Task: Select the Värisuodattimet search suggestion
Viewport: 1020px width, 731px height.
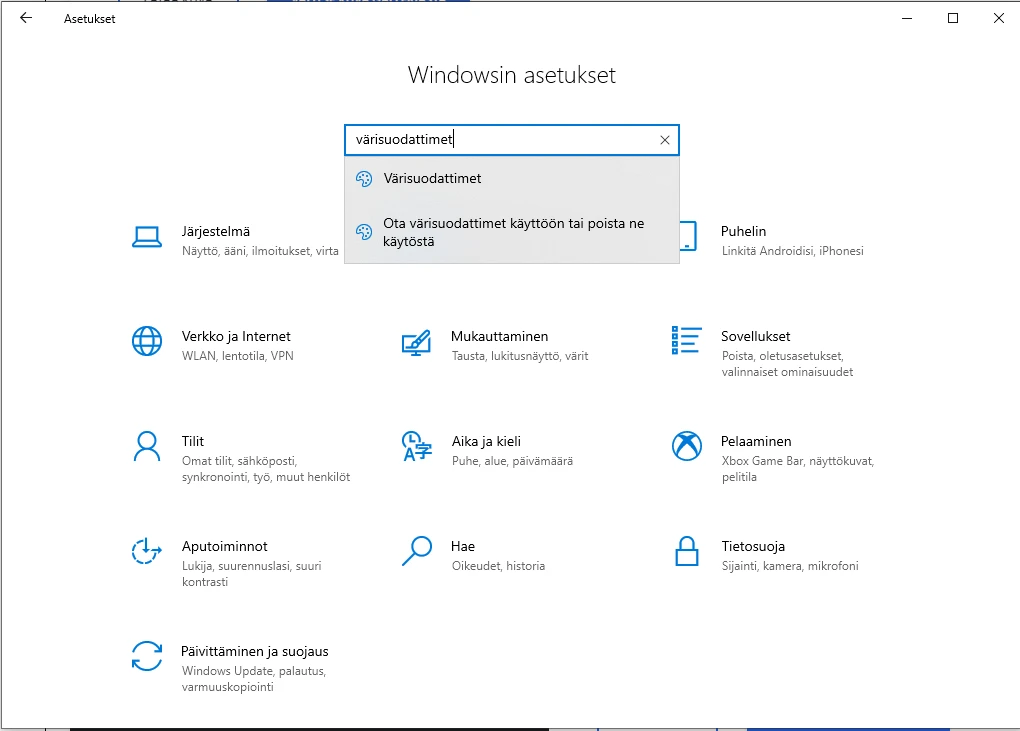Action: coord(432,178)
